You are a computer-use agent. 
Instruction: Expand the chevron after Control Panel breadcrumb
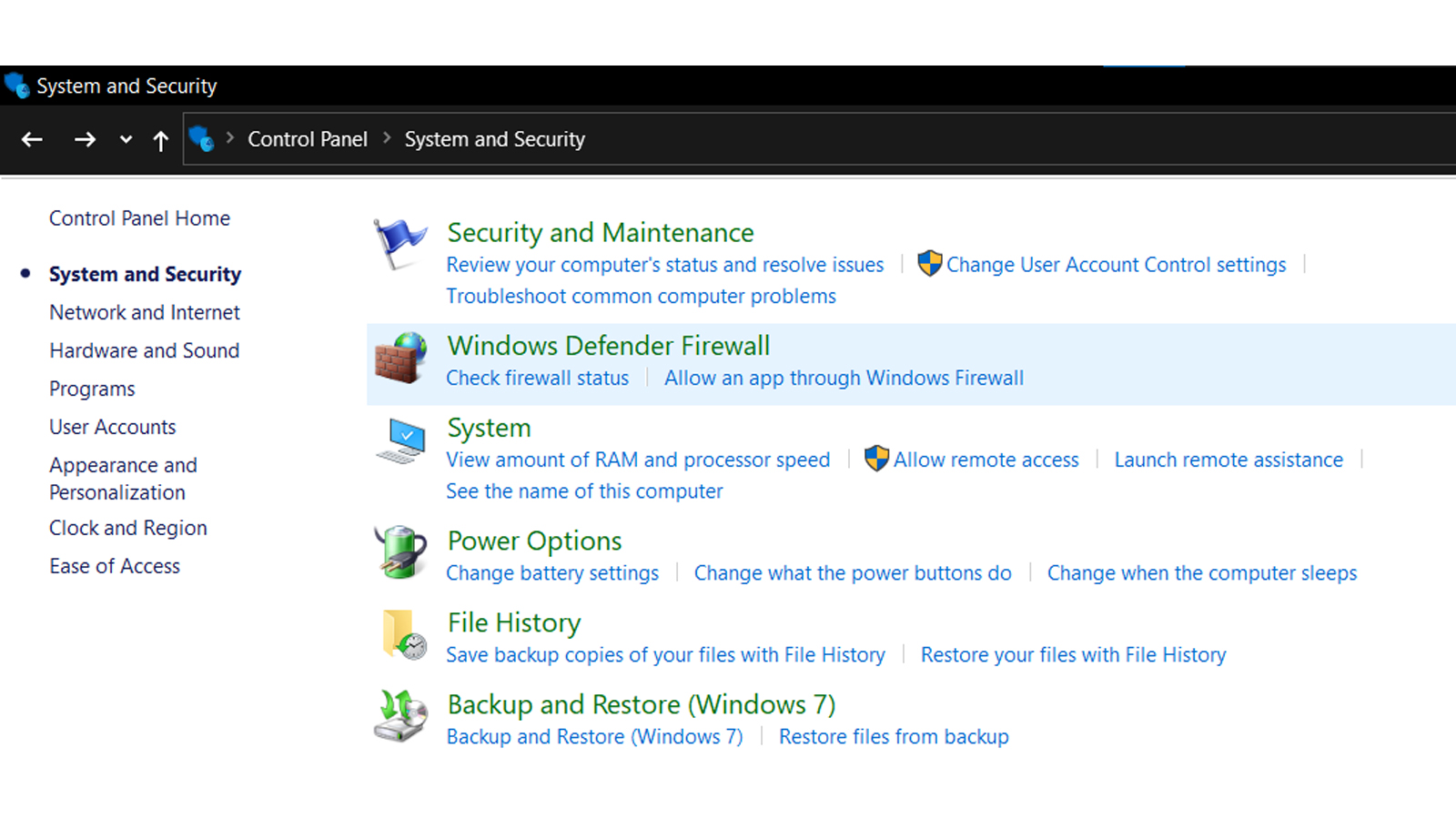point(387,138)
